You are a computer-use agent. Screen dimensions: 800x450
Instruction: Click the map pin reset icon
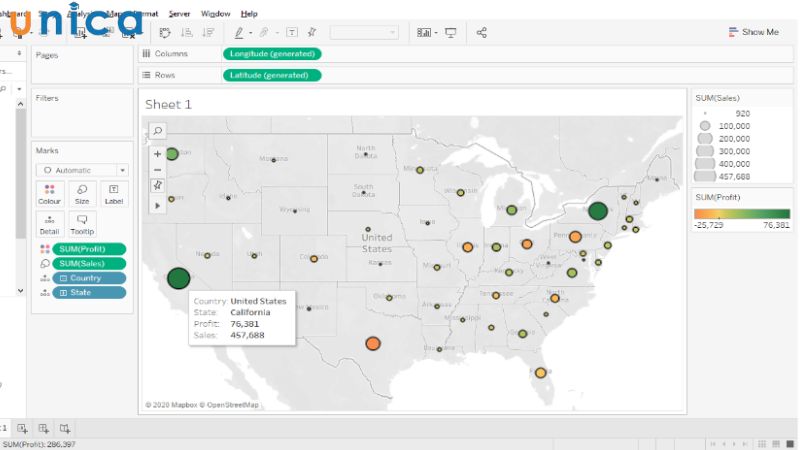157,186
